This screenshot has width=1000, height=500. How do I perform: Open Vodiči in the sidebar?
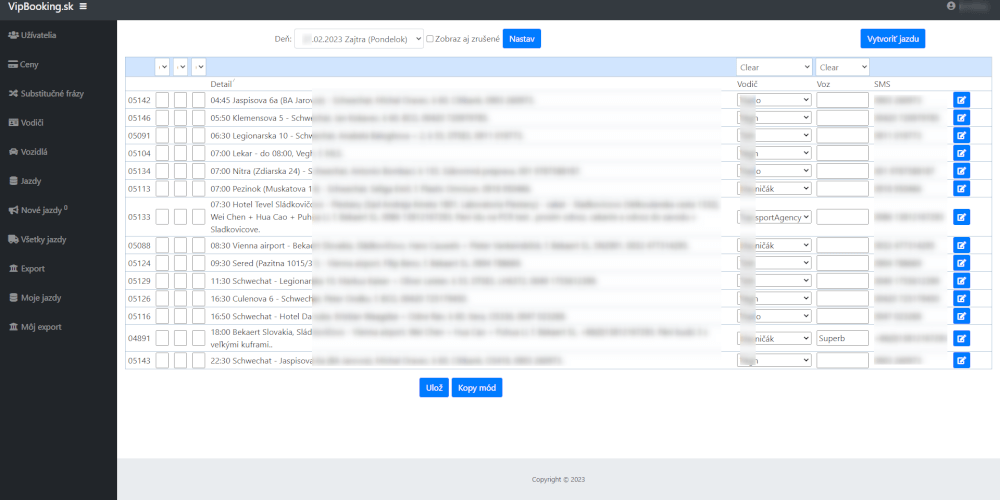coord(31,122)
